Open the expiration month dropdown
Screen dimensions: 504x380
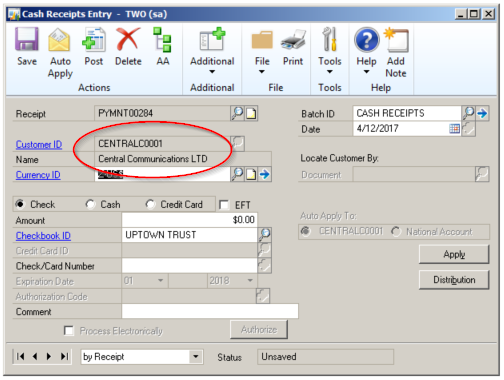click(x=160, y=281)
